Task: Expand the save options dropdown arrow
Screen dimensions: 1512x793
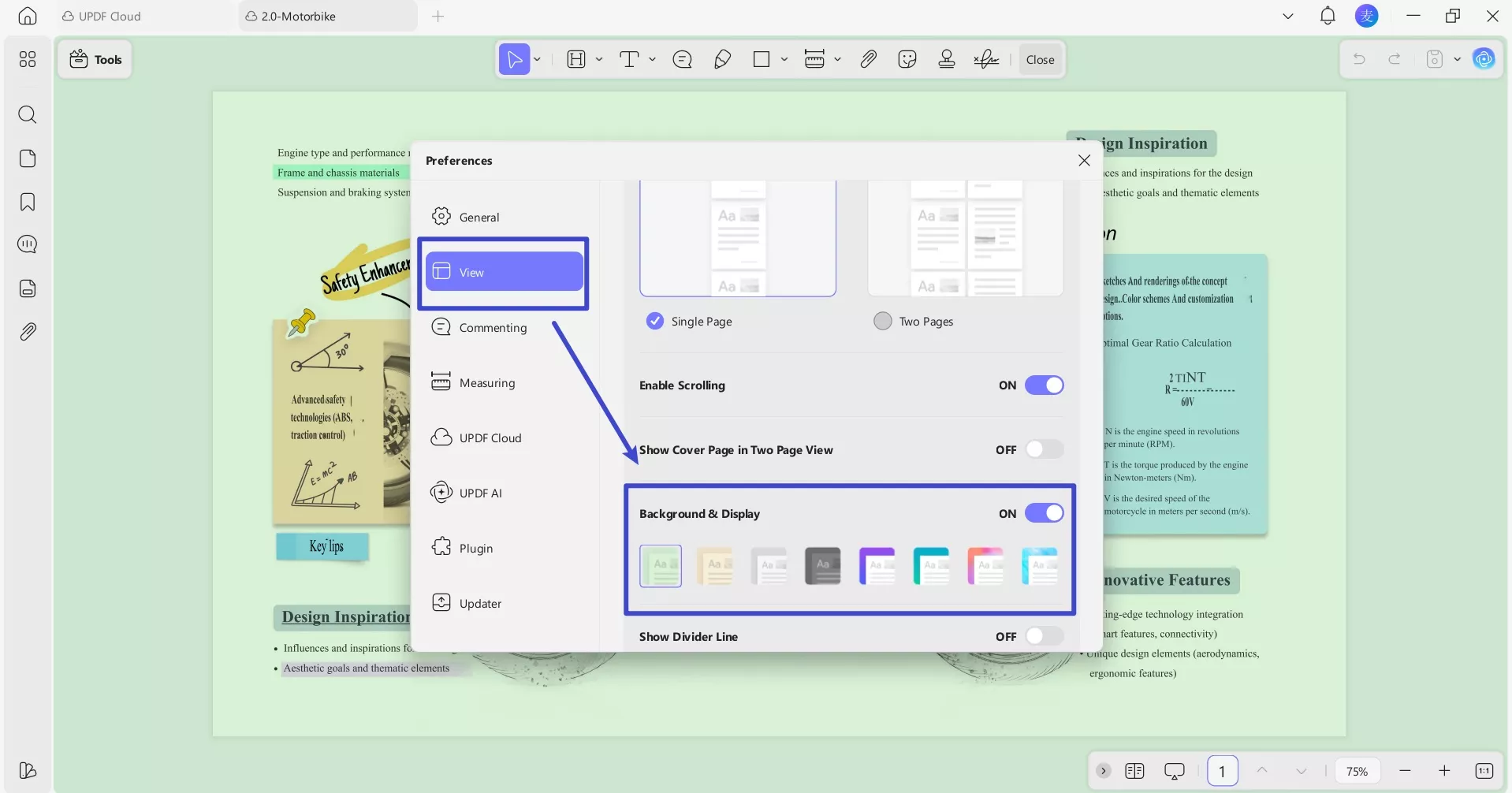Action: tap(1457, 59)
